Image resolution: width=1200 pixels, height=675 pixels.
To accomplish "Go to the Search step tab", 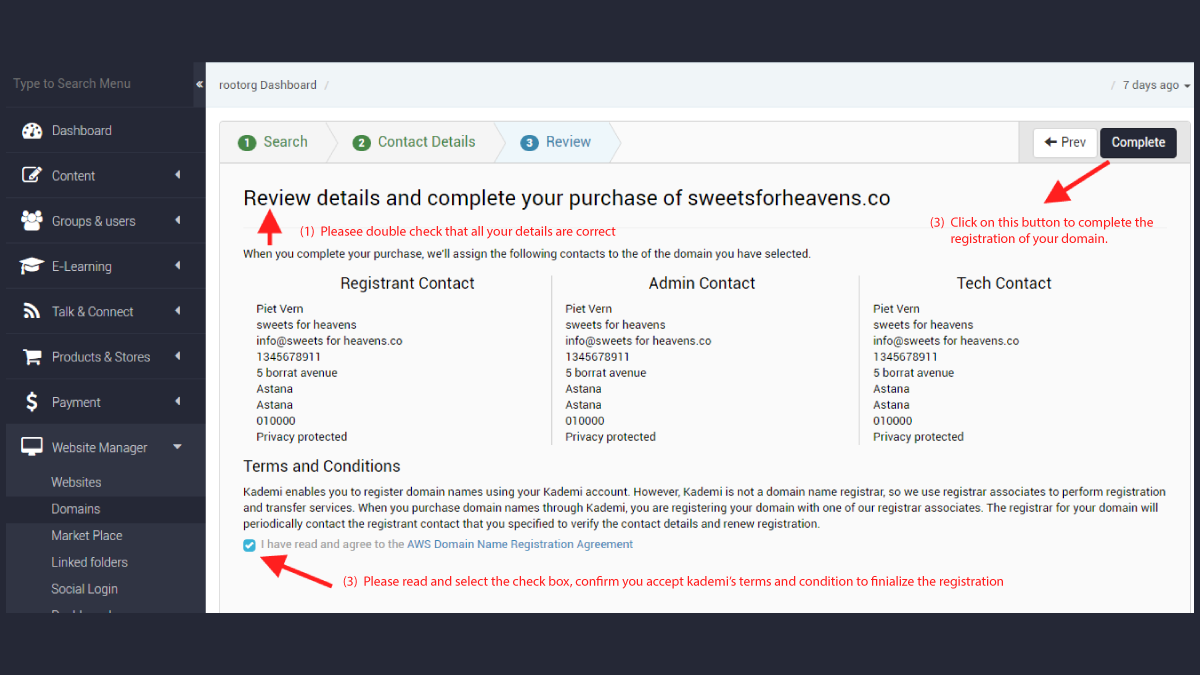I will pos(273,142).
